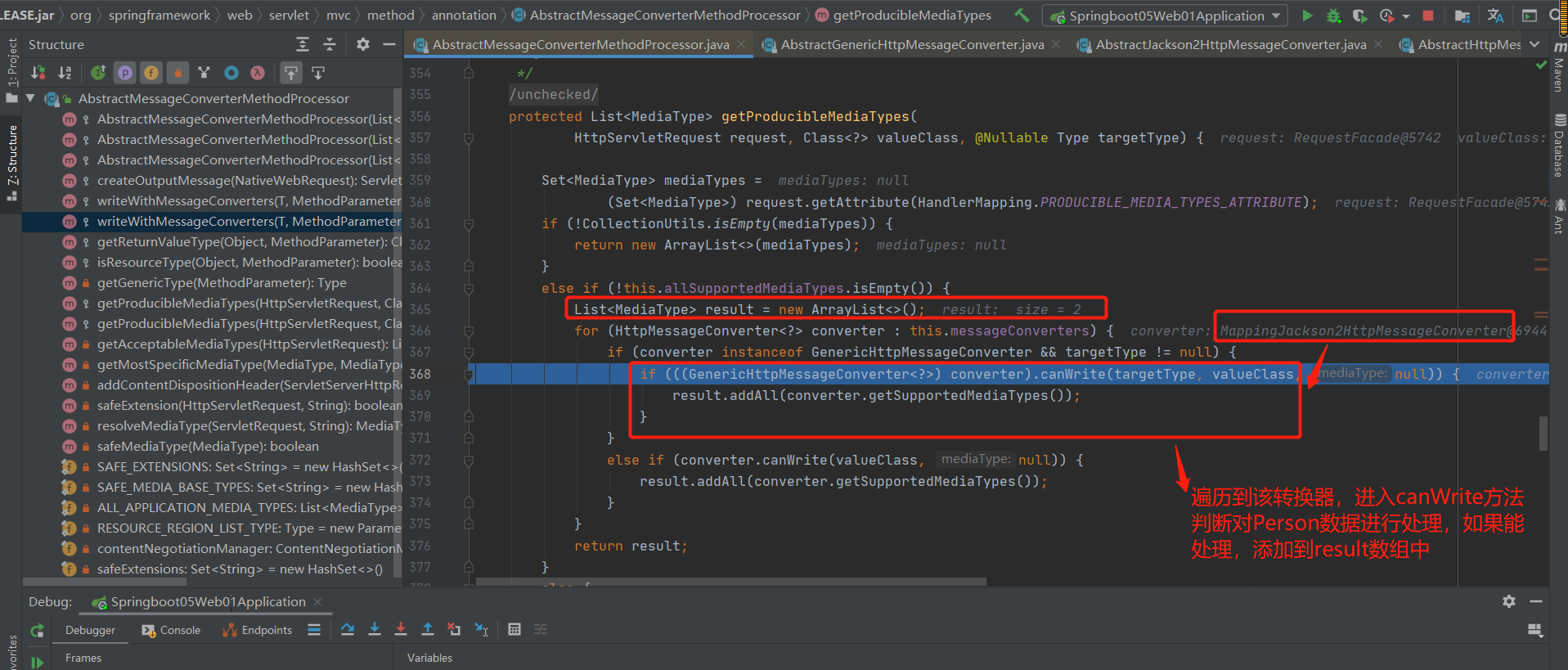
Task: Fold the else-if block at line 372
Action: pyautogui.click(x=469, y=460)
